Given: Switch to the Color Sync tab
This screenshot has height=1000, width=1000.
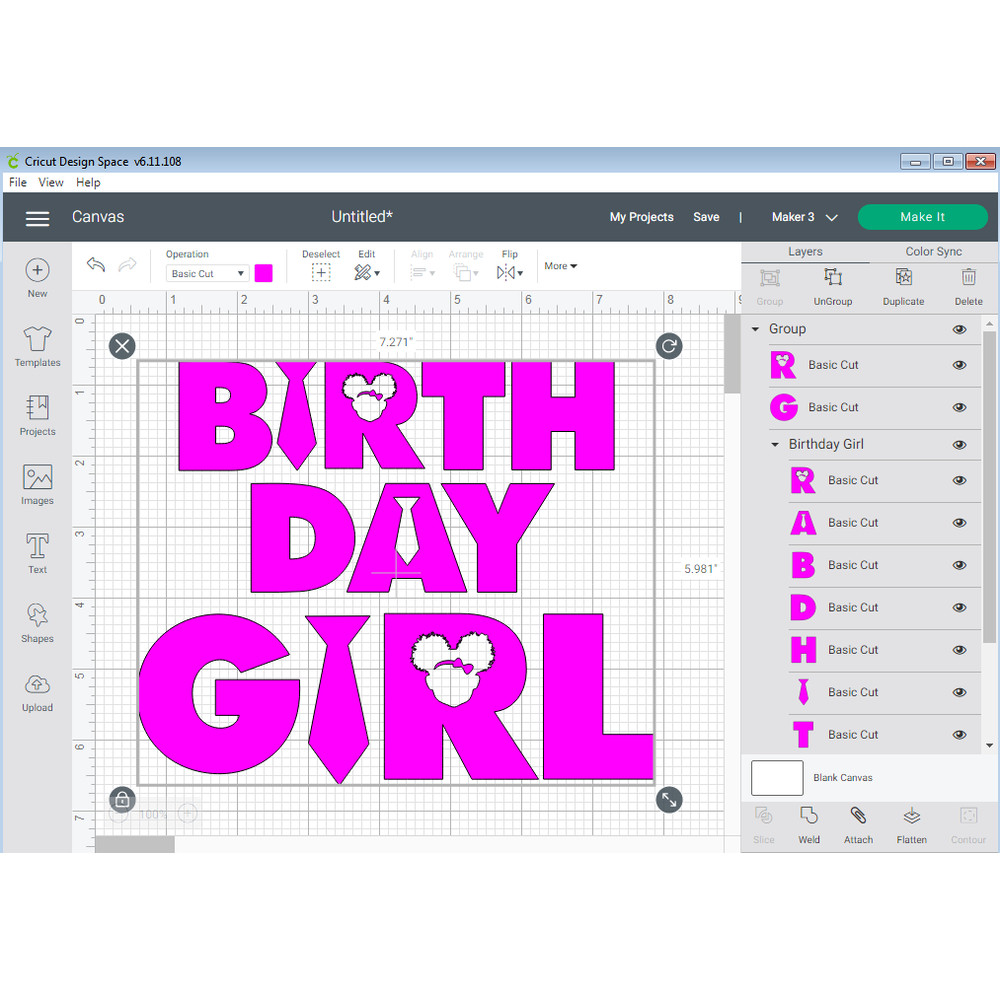Looking at the screenshot, I should pos(932,251).
